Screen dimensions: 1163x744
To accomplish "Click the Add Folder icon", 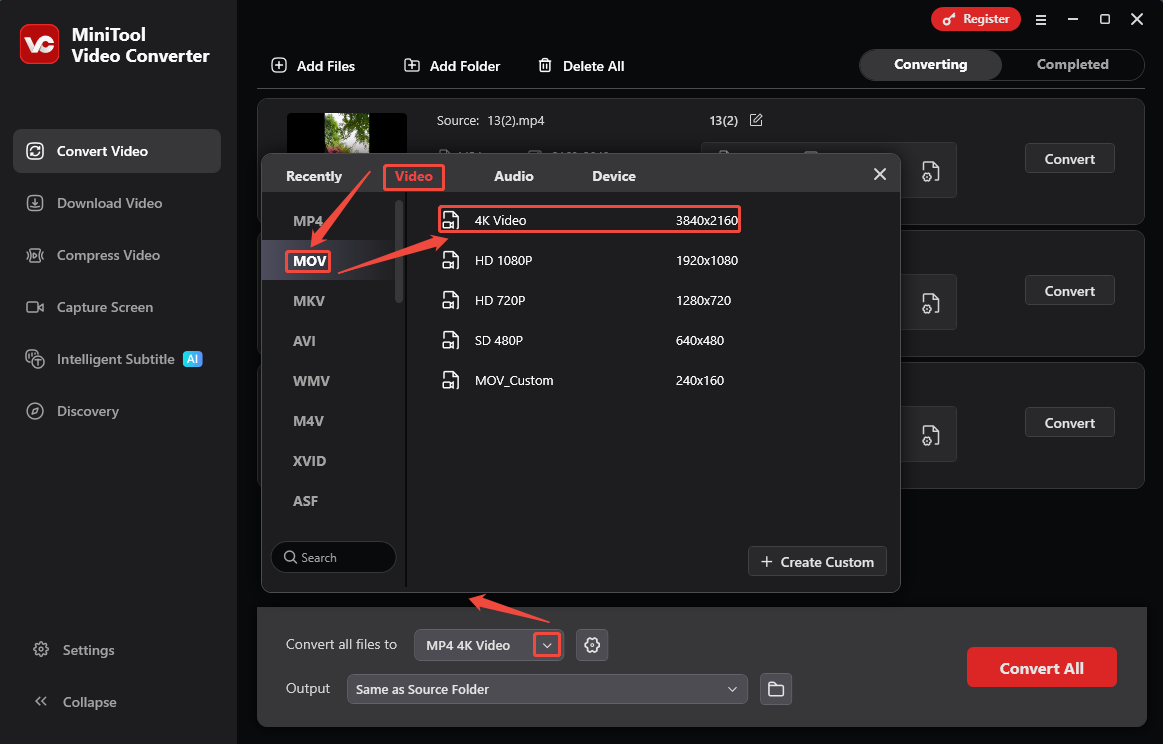I will click(x=412, y=65).
